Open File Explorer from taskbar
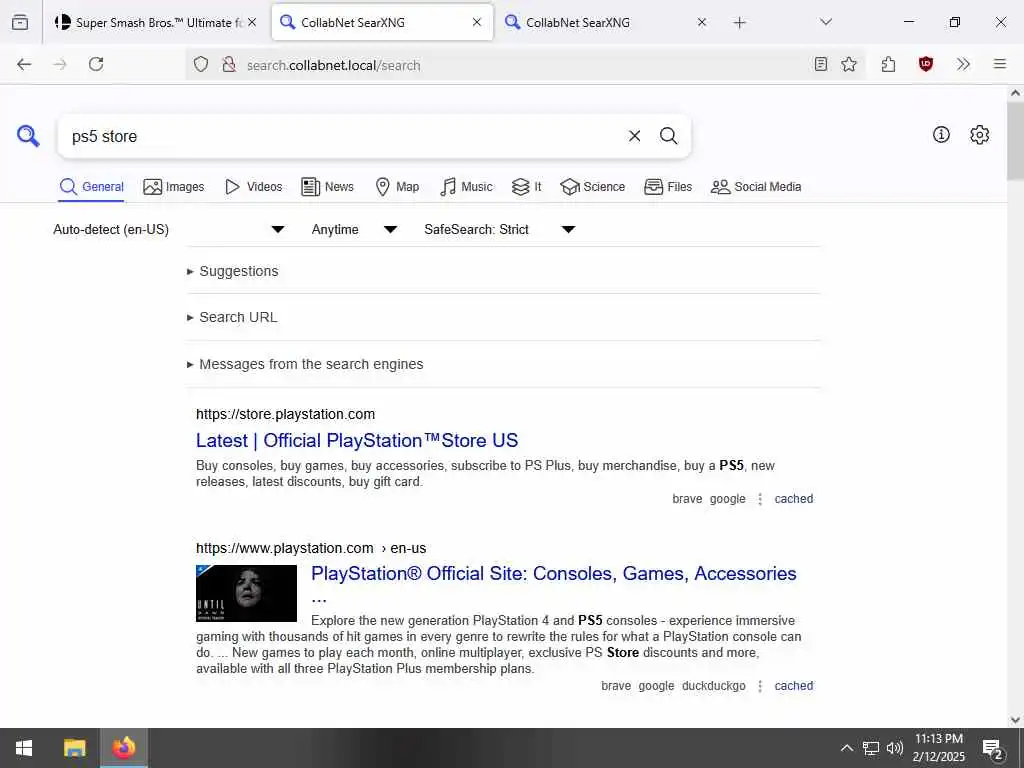 click(74, 748)
